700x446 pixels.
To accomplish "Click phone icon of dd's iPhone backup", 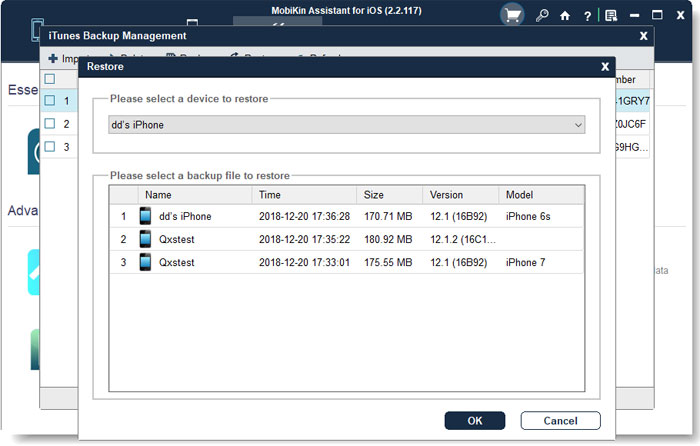I will point(145,216).
